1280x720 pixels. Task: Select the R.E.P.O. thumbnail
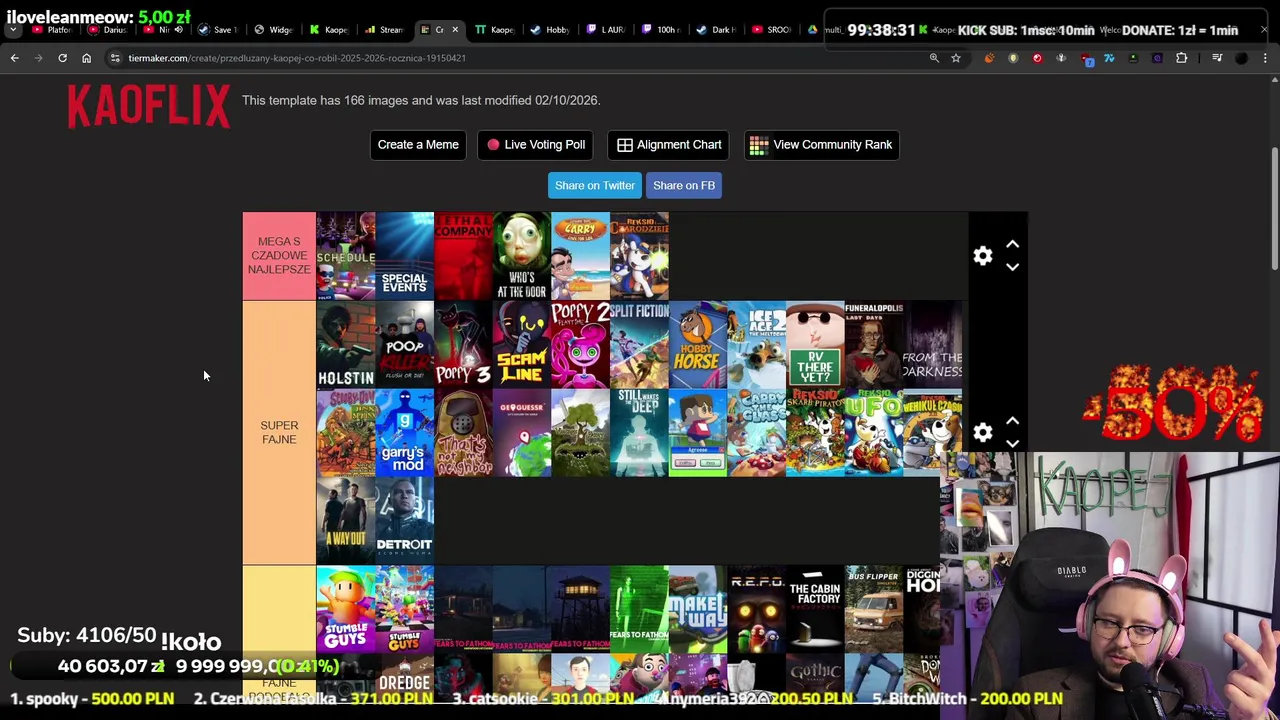pyautogui.click(x=756, y=610)
